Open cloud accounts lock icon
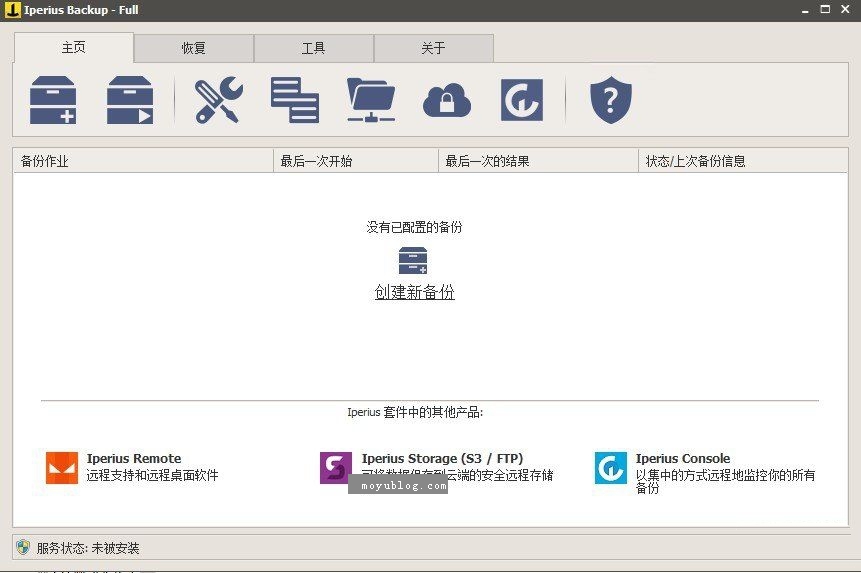This screenshot has width=861, height=573. pyautogui.click(x=447, y=100)
